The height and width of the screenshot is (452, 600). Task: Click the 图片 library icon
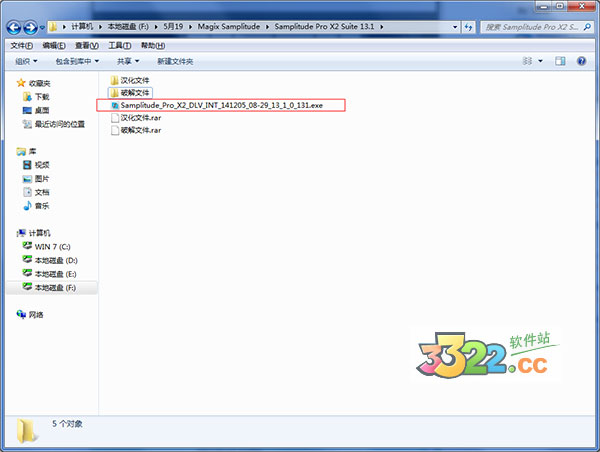tap(27, 179)
